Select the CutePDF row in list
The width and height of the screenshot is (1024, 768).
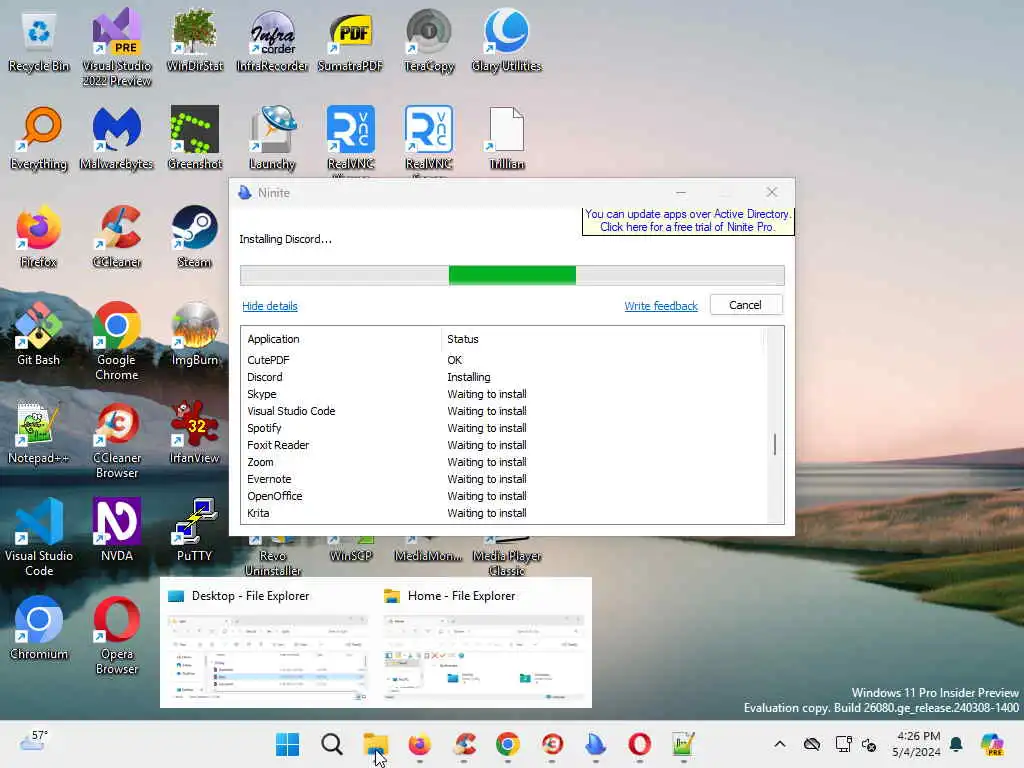point(502,360)
